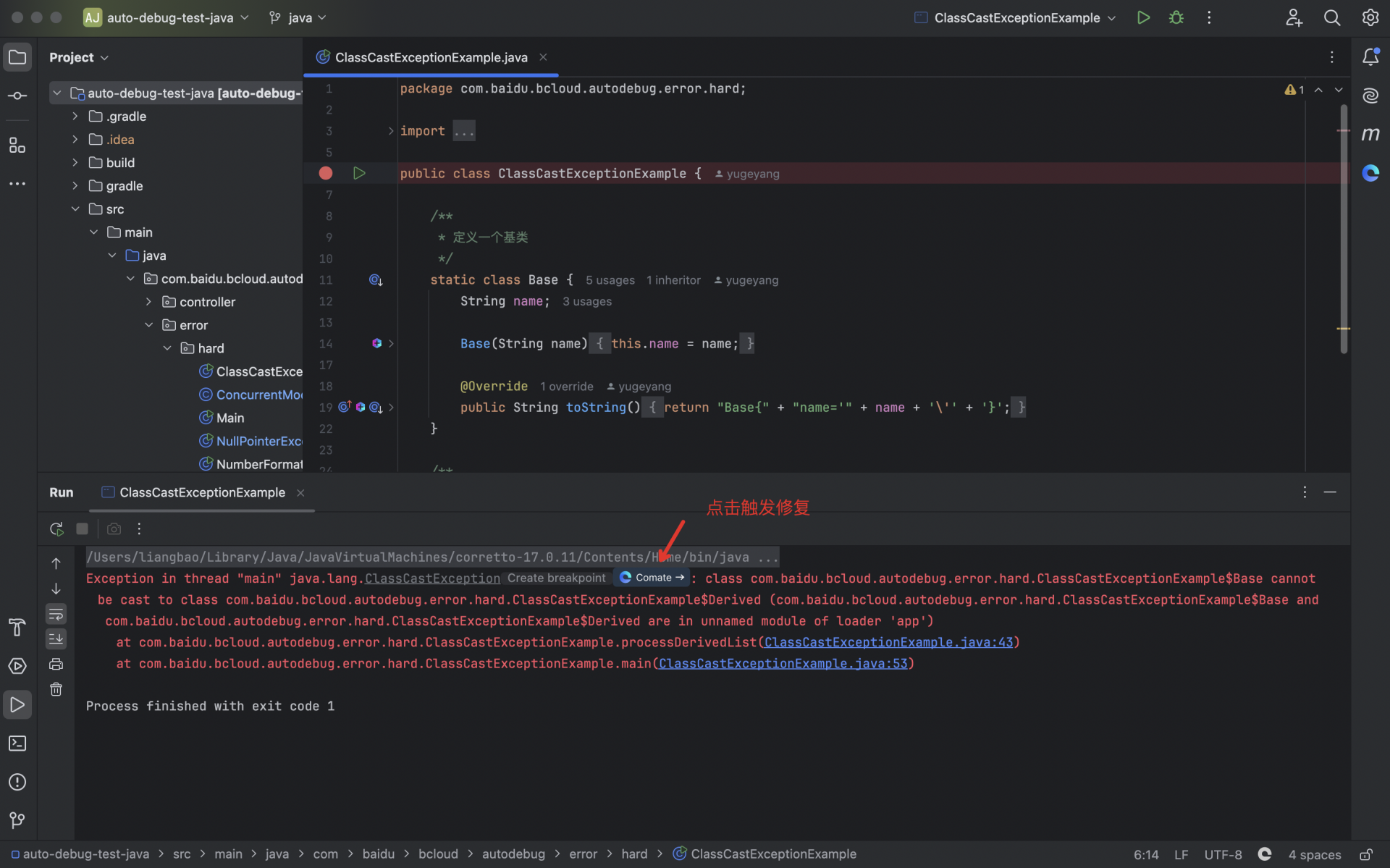Click the run gutter arrow beside class declaration
1390x868 pixels.
point(359,173)
